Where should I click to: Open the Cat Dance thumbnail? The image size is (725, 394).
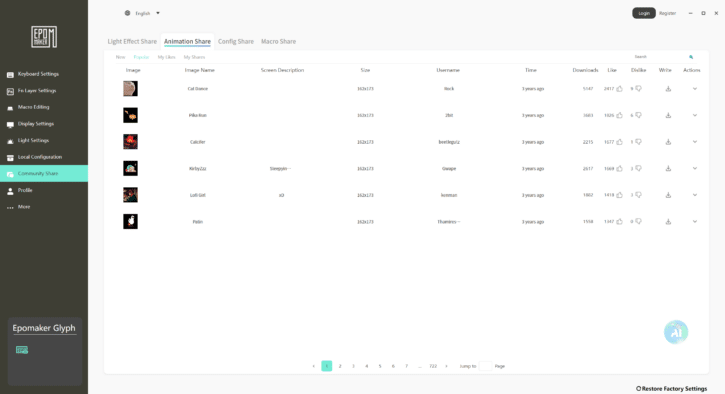130,89
